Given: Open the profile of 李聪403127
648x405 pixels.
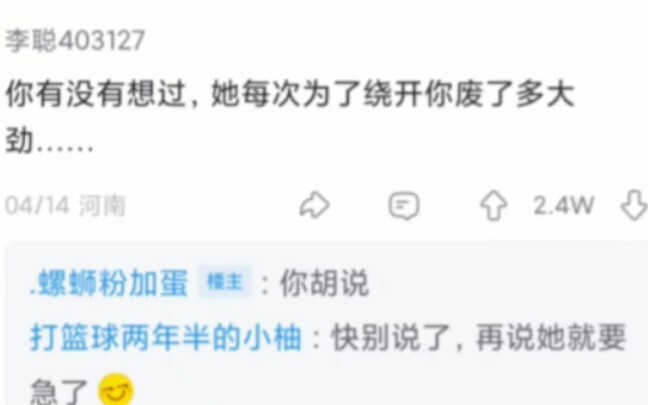Looking at the screenshot, I should pos(75,40).
